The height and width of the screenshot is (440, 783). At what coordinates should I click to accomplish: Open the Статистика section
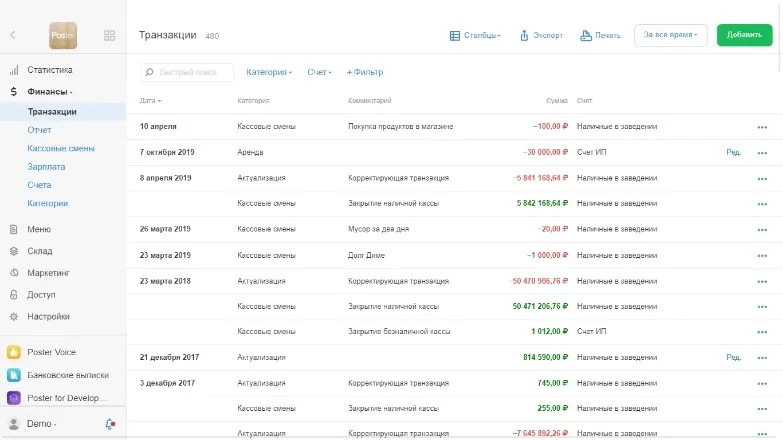click(x=50, y=70)
